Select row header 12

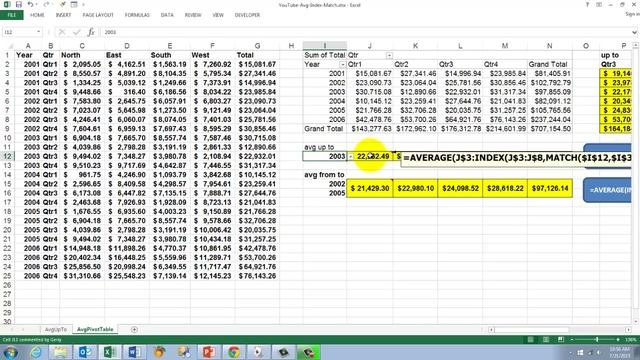click(7, 156)
